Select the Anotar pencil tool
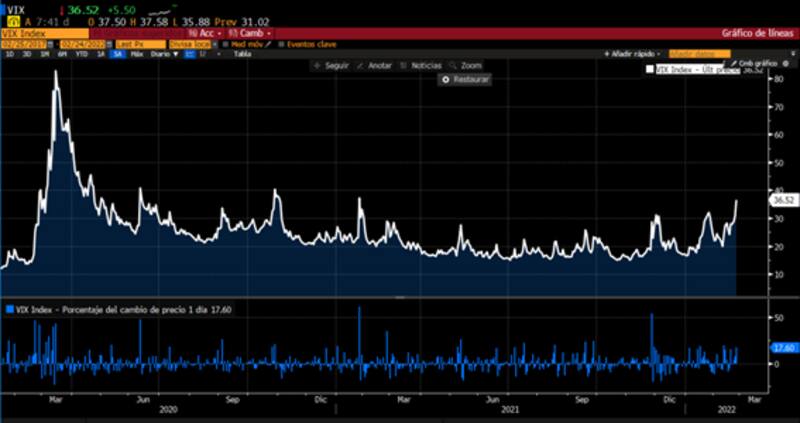The width and height of the screenshot is (800, 423). click(x=360, y=65)
